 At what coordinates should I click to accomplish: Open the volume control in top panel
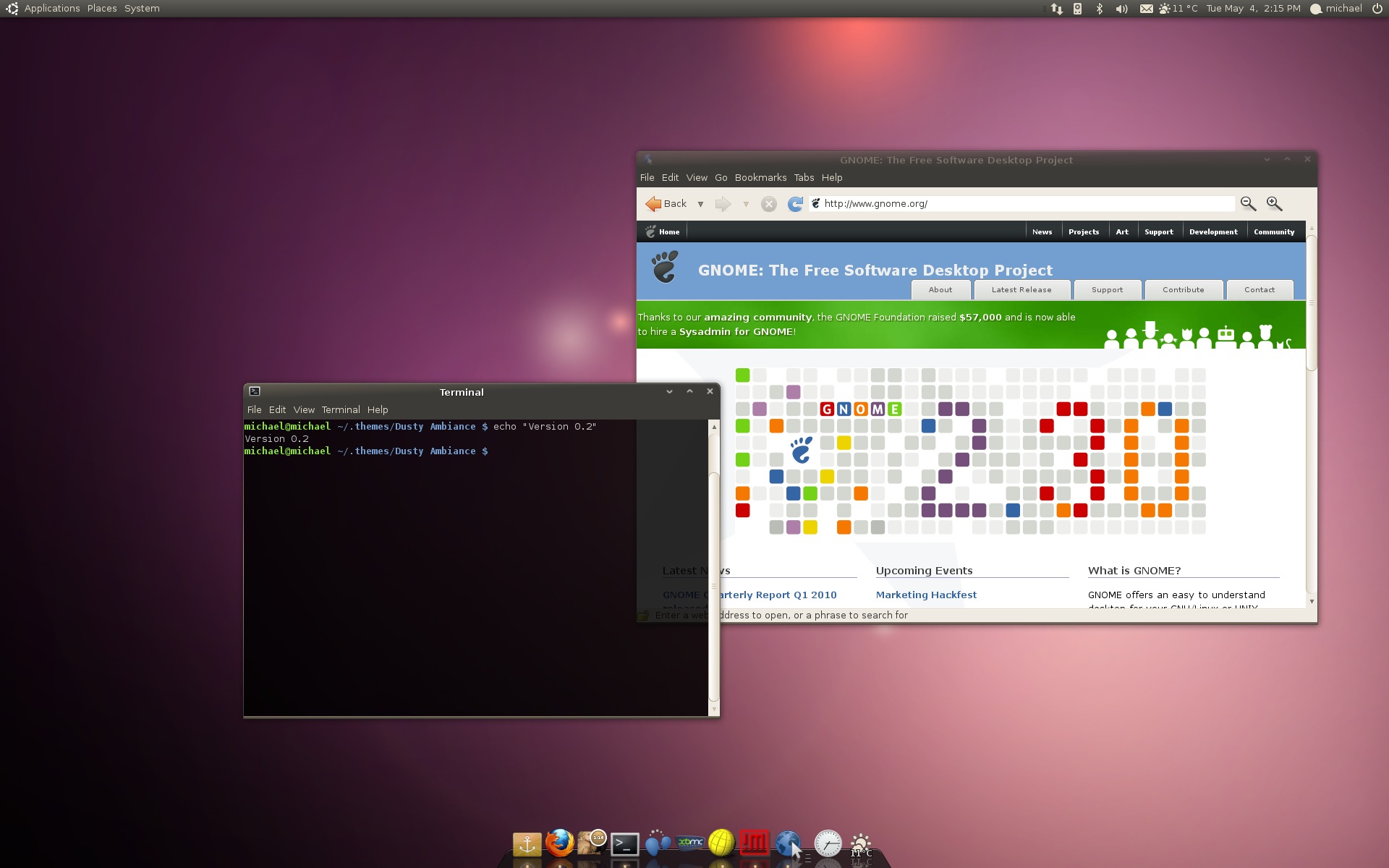(1121, 9)
